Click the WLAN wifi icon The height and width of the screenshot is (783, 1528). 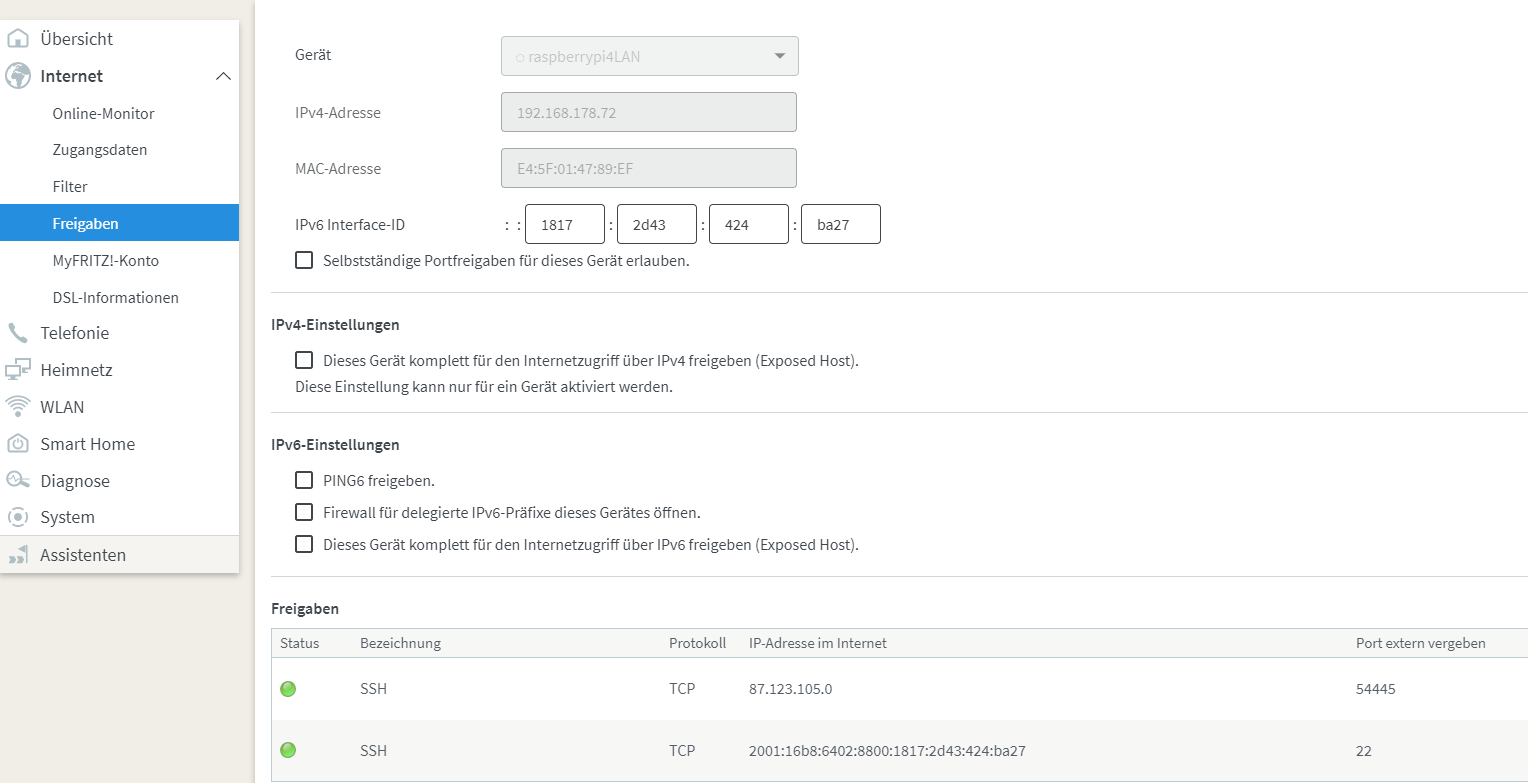click(x=18, y=407)
